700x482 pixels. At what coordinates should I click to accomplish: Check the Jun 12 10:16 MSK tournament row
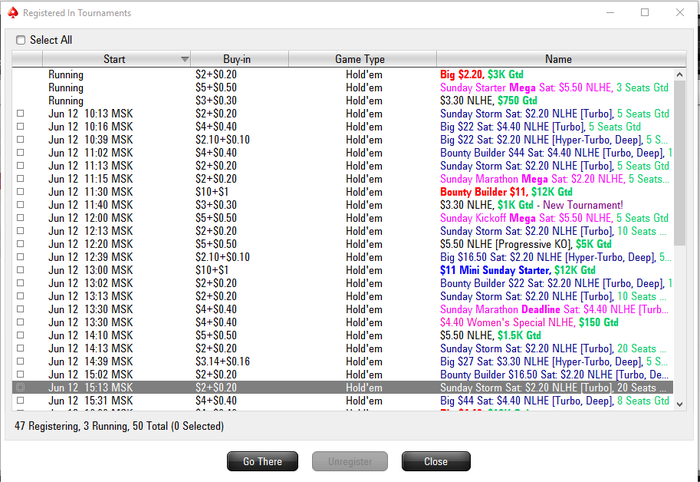(20, 126)
